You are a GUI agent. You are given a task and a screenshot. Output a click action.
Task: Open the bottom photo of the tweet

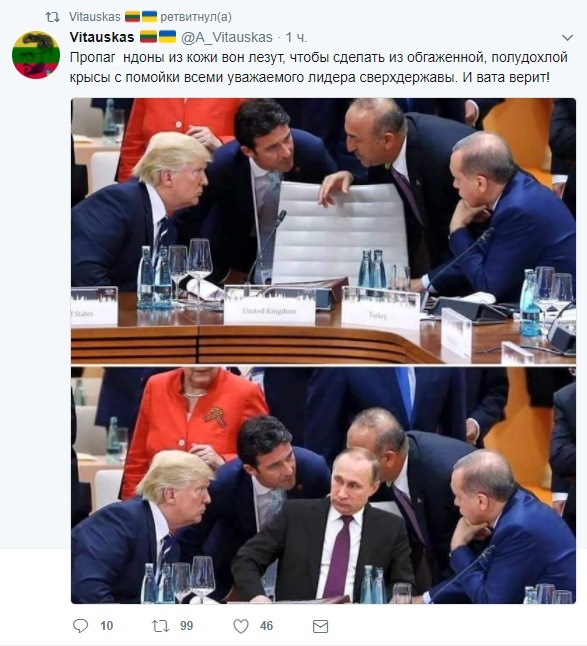(323, 485)
